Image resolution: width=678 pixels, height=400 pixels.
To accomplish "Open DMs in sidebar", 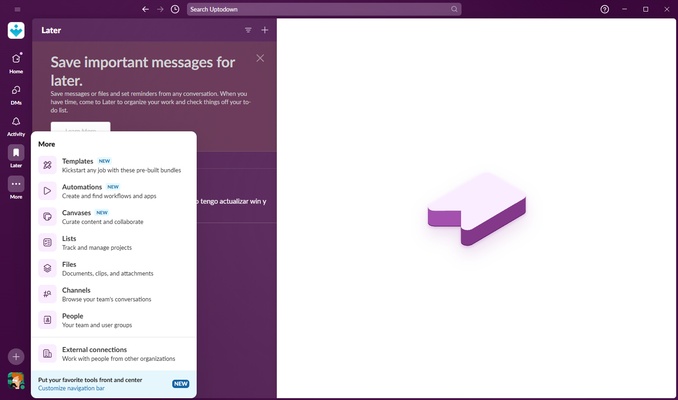I will pyautogui.click(x=16, y=94).
